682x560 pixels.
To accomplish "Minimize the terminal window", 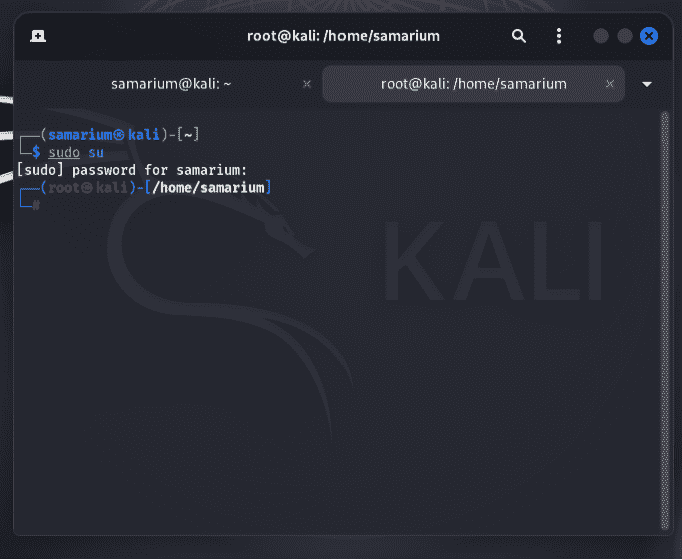I will pyautogui.click(x=601, y=36).
